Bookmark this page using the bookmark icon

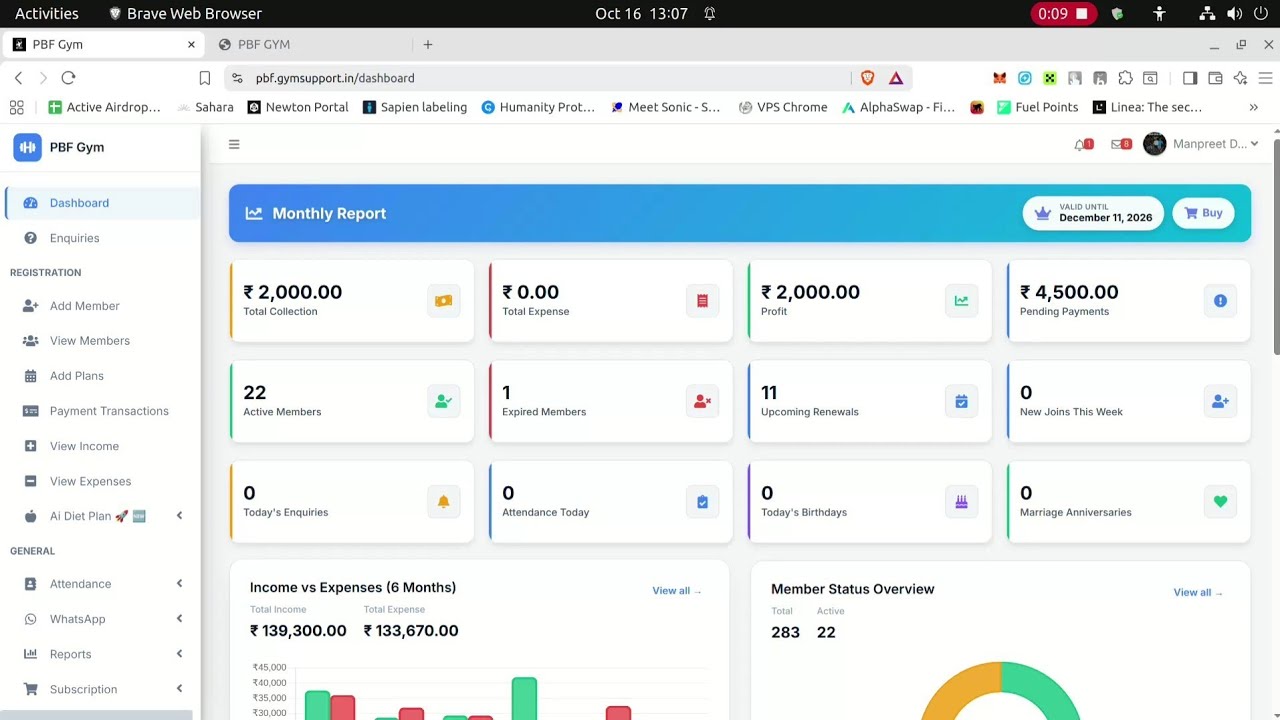point(205,78)
